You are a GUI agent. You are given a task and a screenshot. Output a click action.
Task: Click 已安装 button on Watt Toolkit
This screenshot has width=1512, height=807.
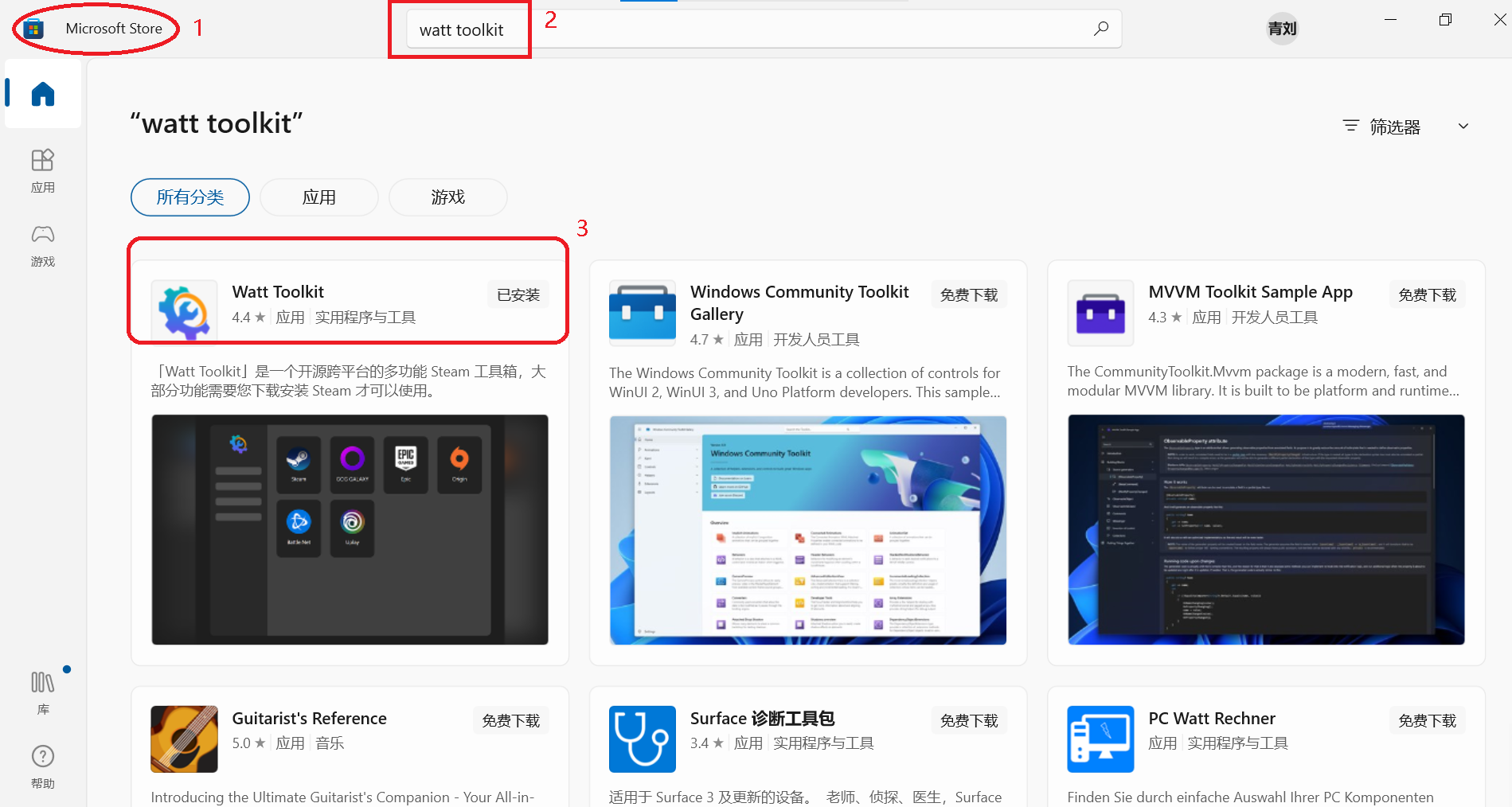pyautogui.click(x=518, y=295)
